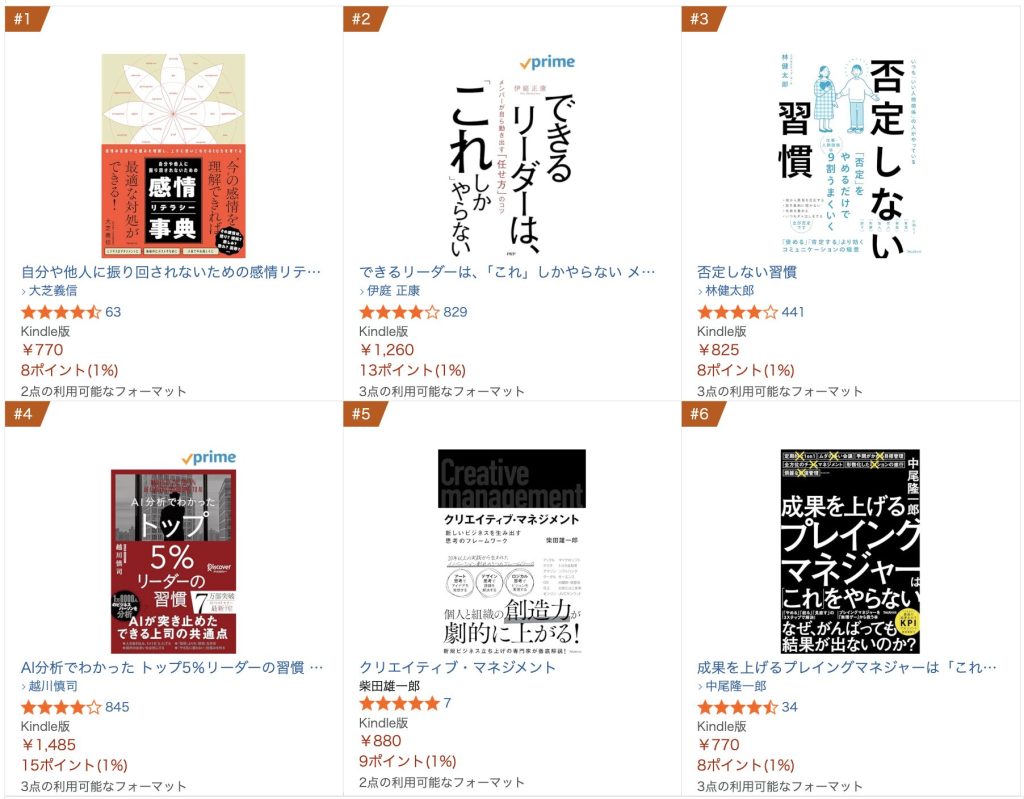Click the ￥1,485 Kindle price link
The width and height of the screenshot is (1024, 799).
[48, 745]
